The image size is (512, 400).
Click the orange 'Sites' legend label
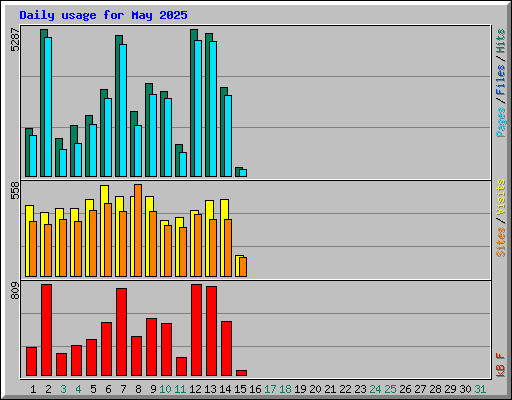click(x=501, y=242)
